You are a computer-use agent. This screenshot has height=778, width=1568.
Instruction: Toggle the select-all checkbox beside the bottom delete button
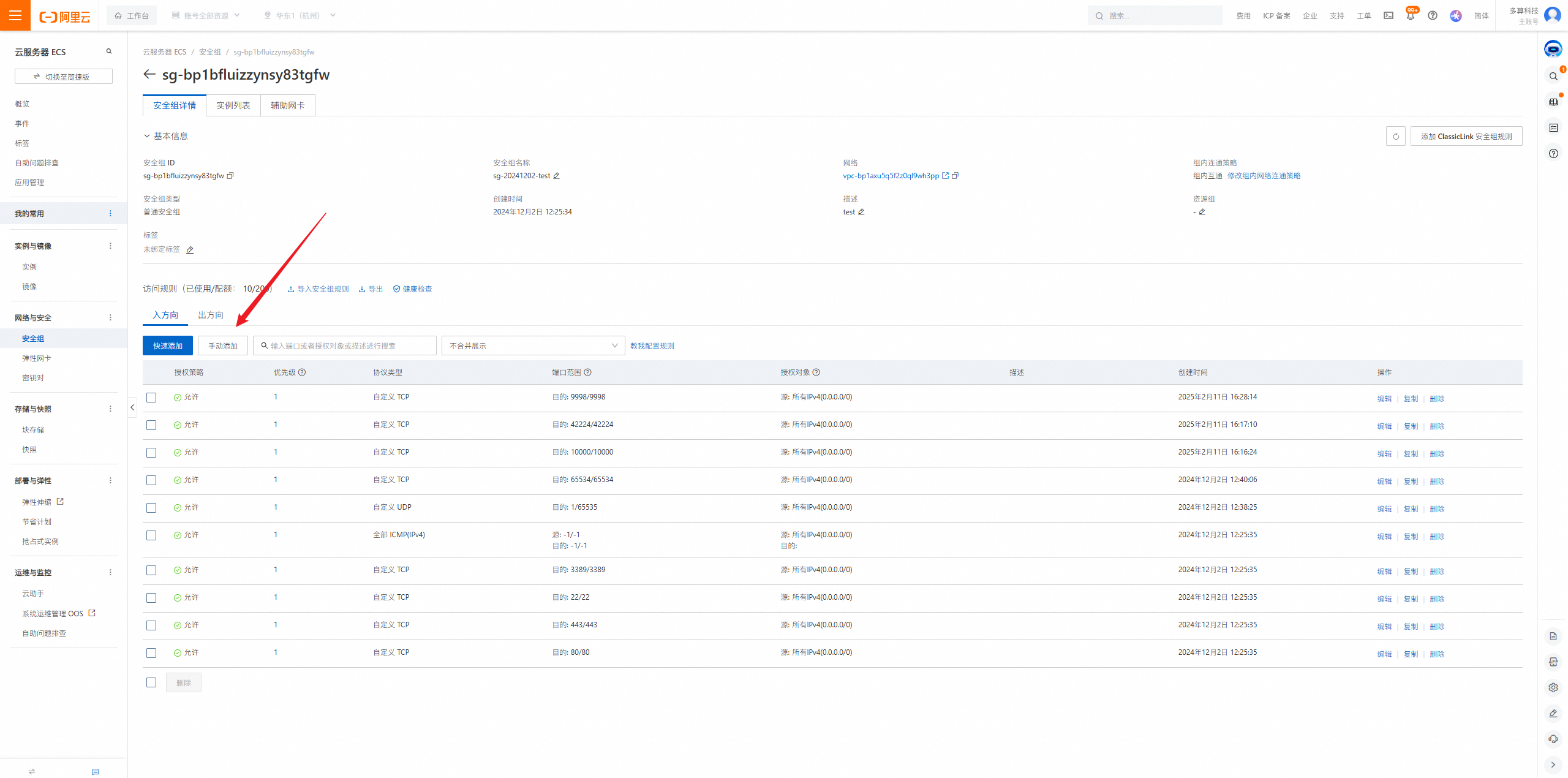coord(151,682)
